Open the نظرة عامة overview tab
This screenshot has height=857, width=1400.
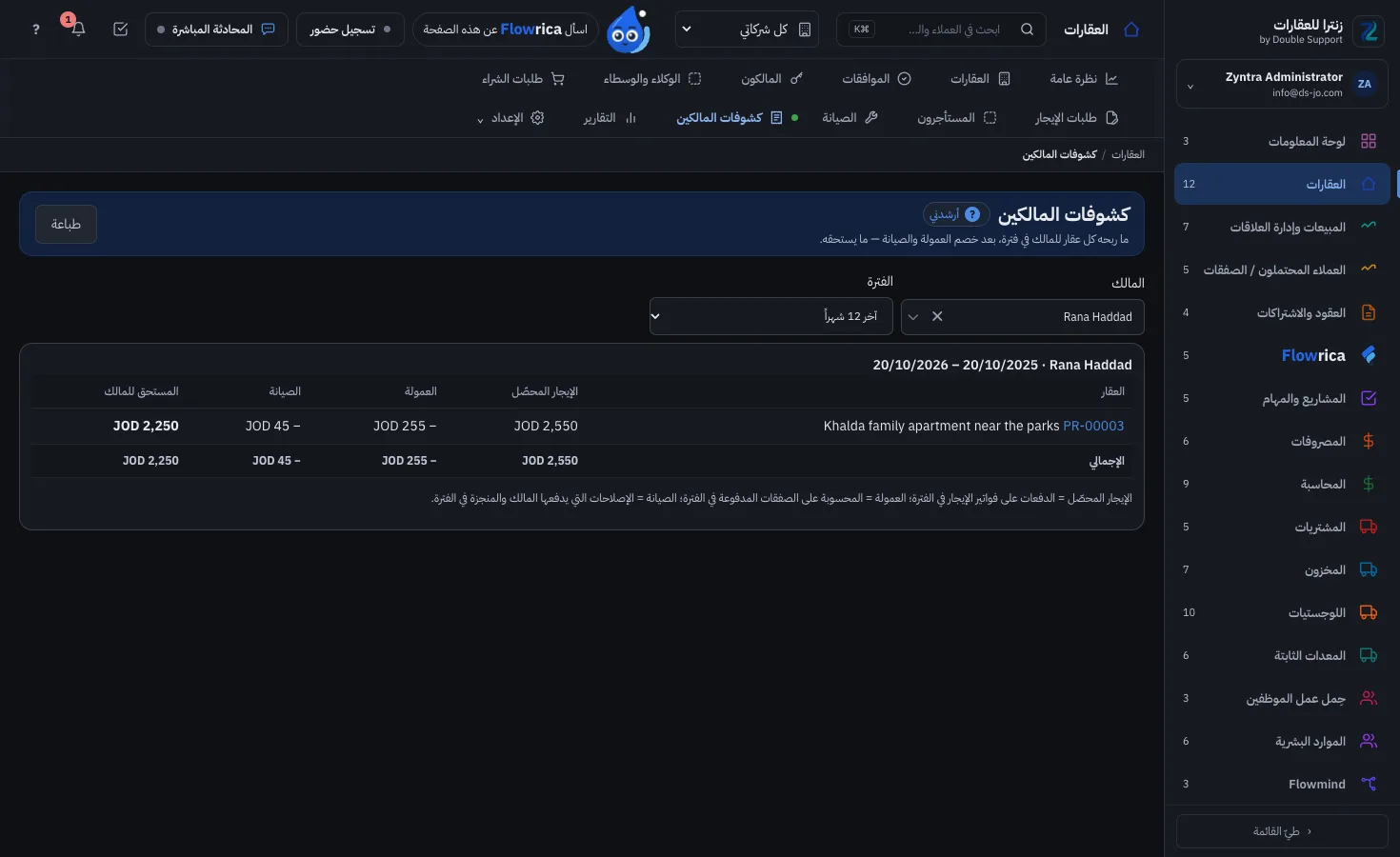coord(1084,79)
